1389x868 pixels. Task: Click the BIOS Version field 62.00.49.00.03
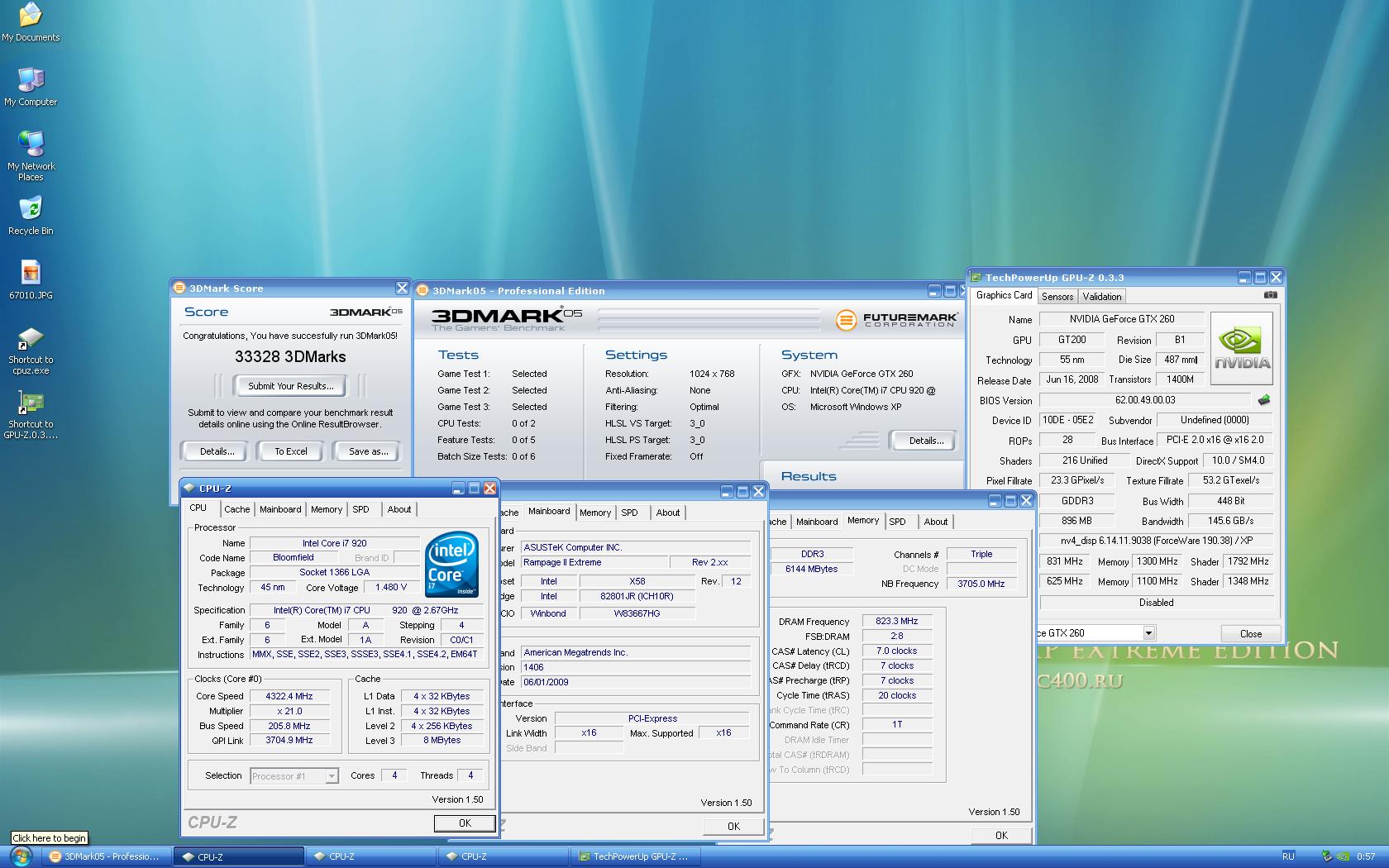coord(1145,400)
